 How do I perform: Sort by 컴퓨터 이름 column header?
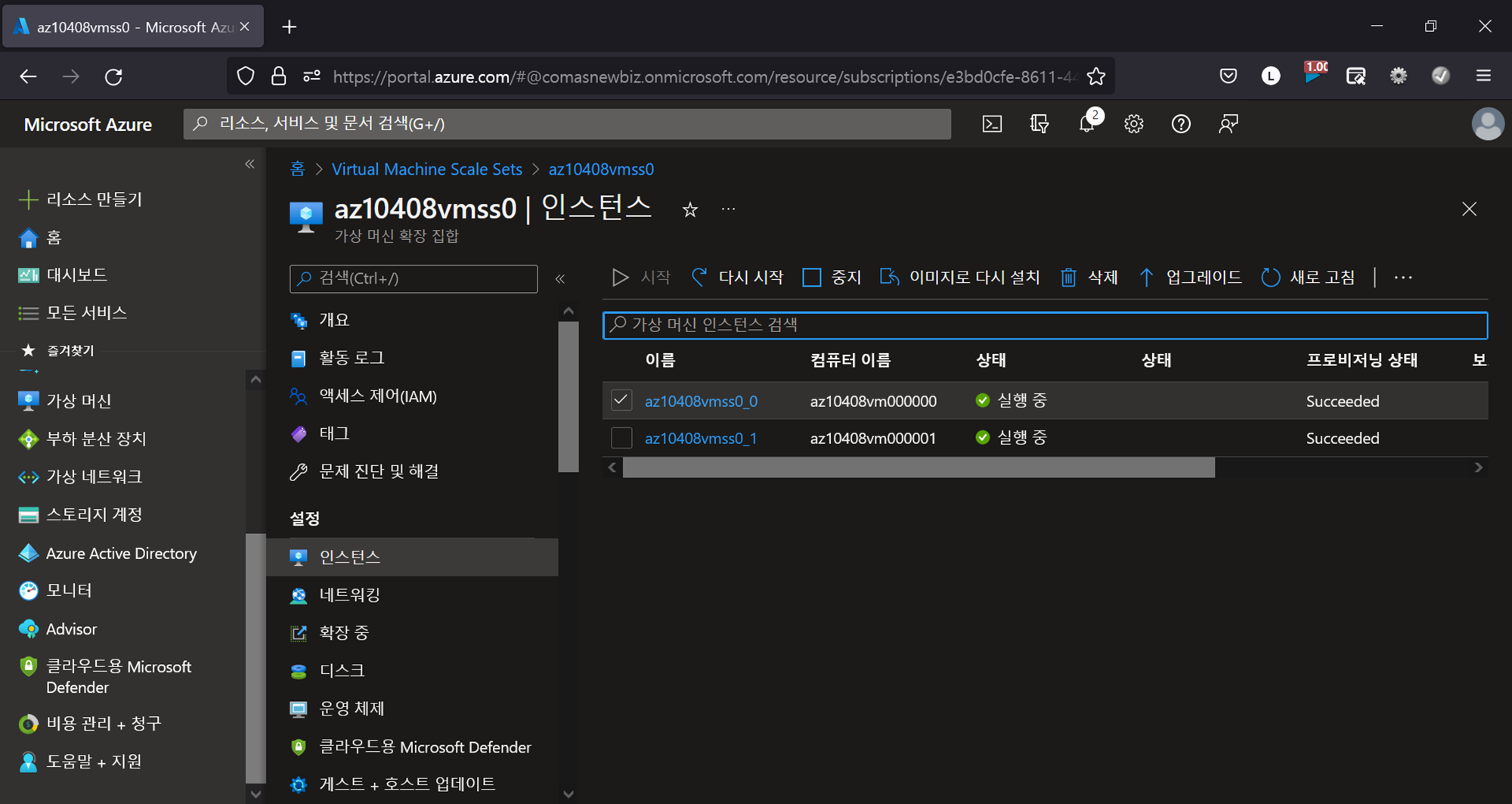(850, 361)
